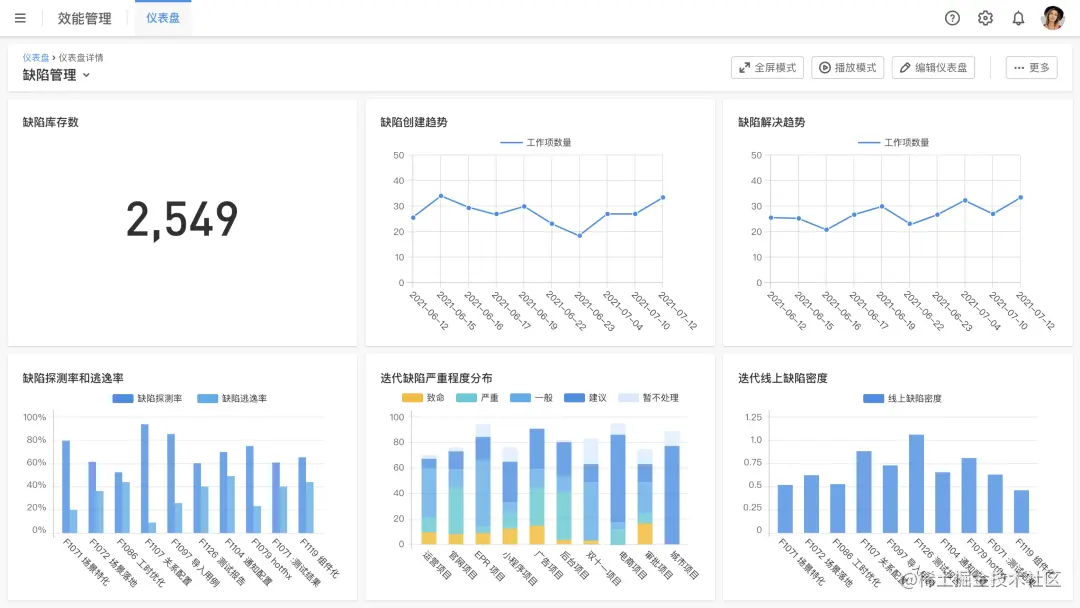Select the 效能管理 menu item
This screenshot has width=1080, height=608.
pyautogui.click(x=85, y=19)
